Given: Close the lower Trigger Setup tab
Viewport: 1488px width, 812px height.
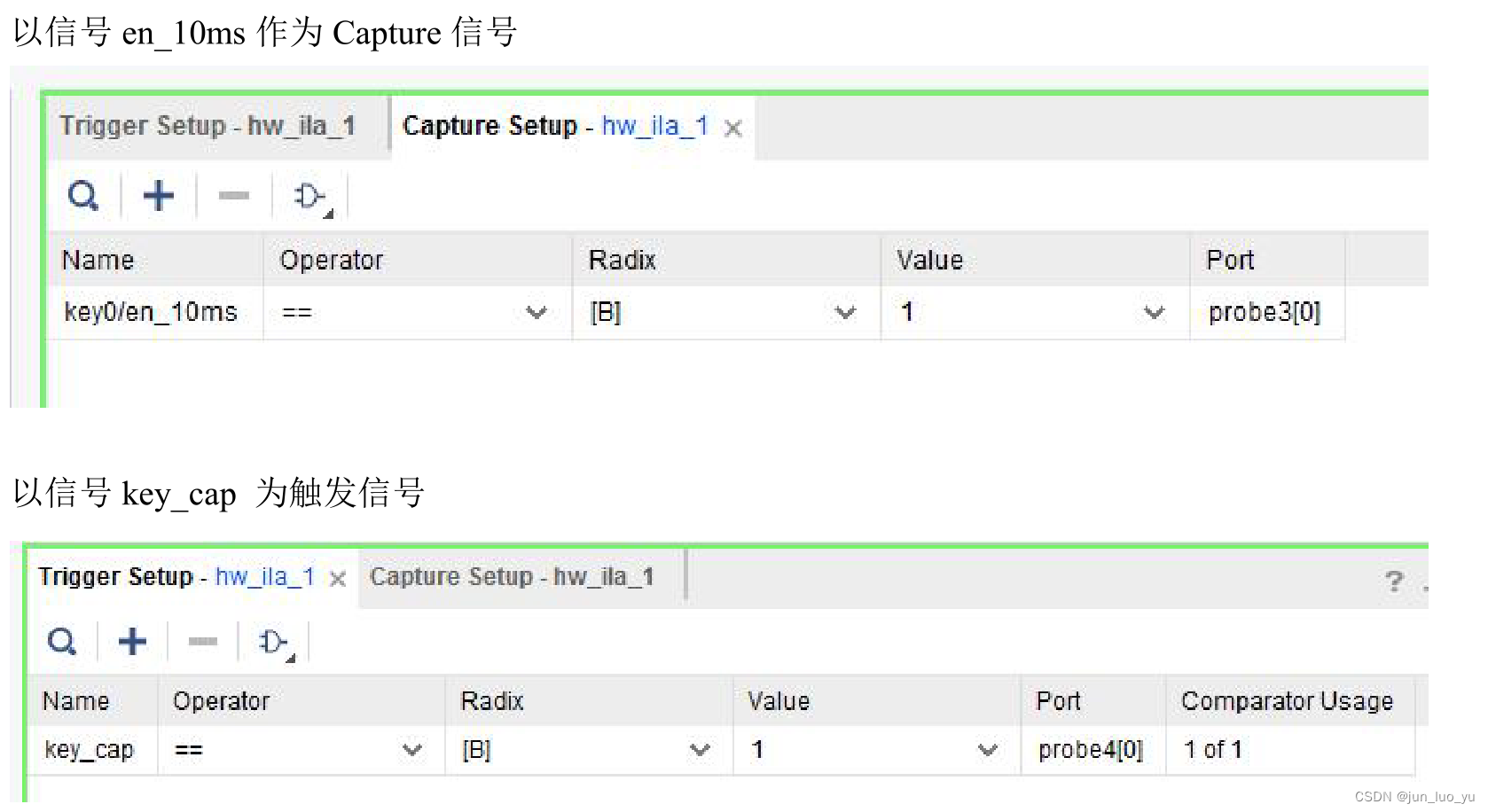Looking at the screenshot, I should click(337, 579).
